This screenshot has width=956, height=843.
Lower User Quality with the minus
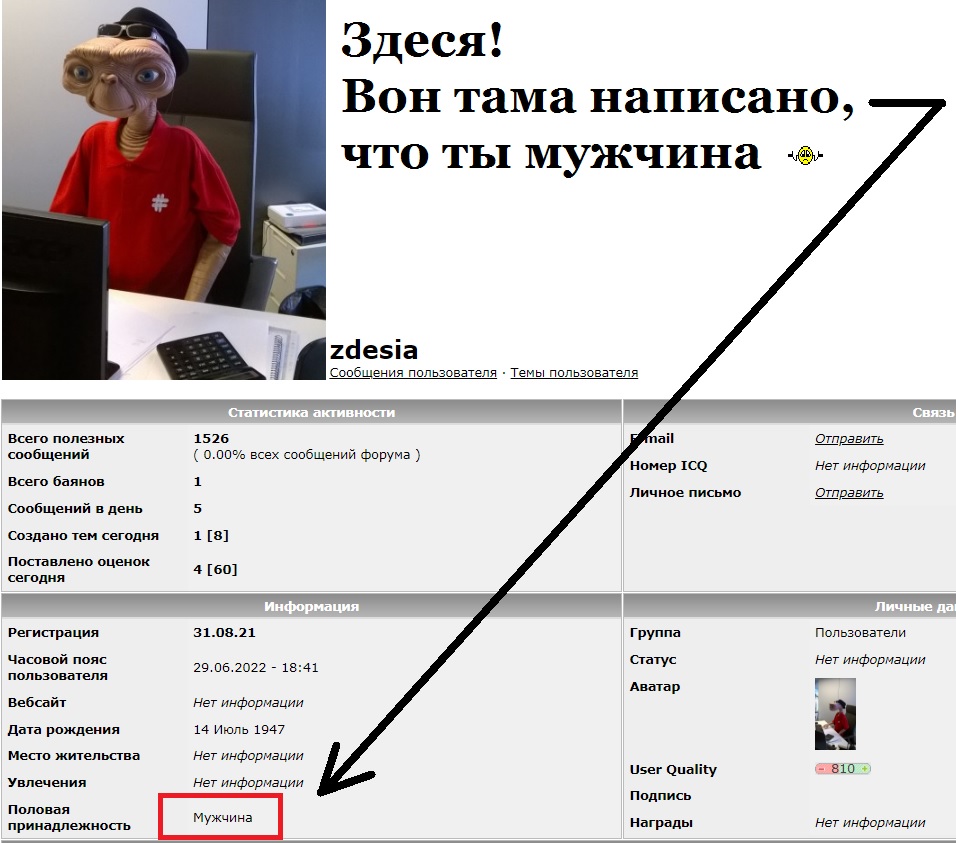click(x=821, y=769)
